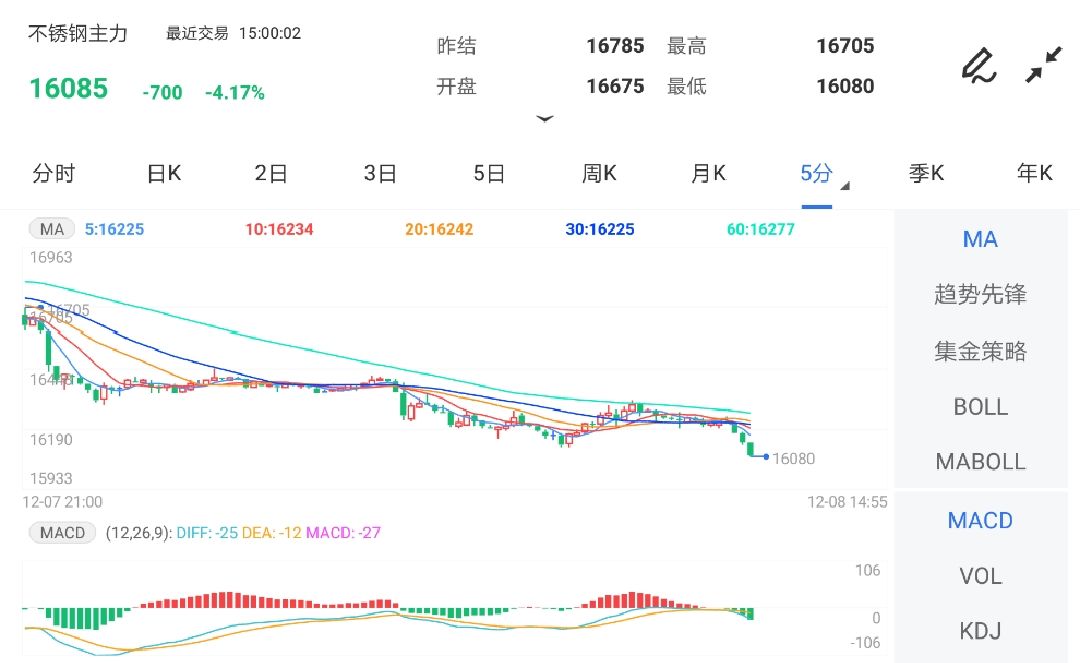Open the 季K chart tab

926,173
